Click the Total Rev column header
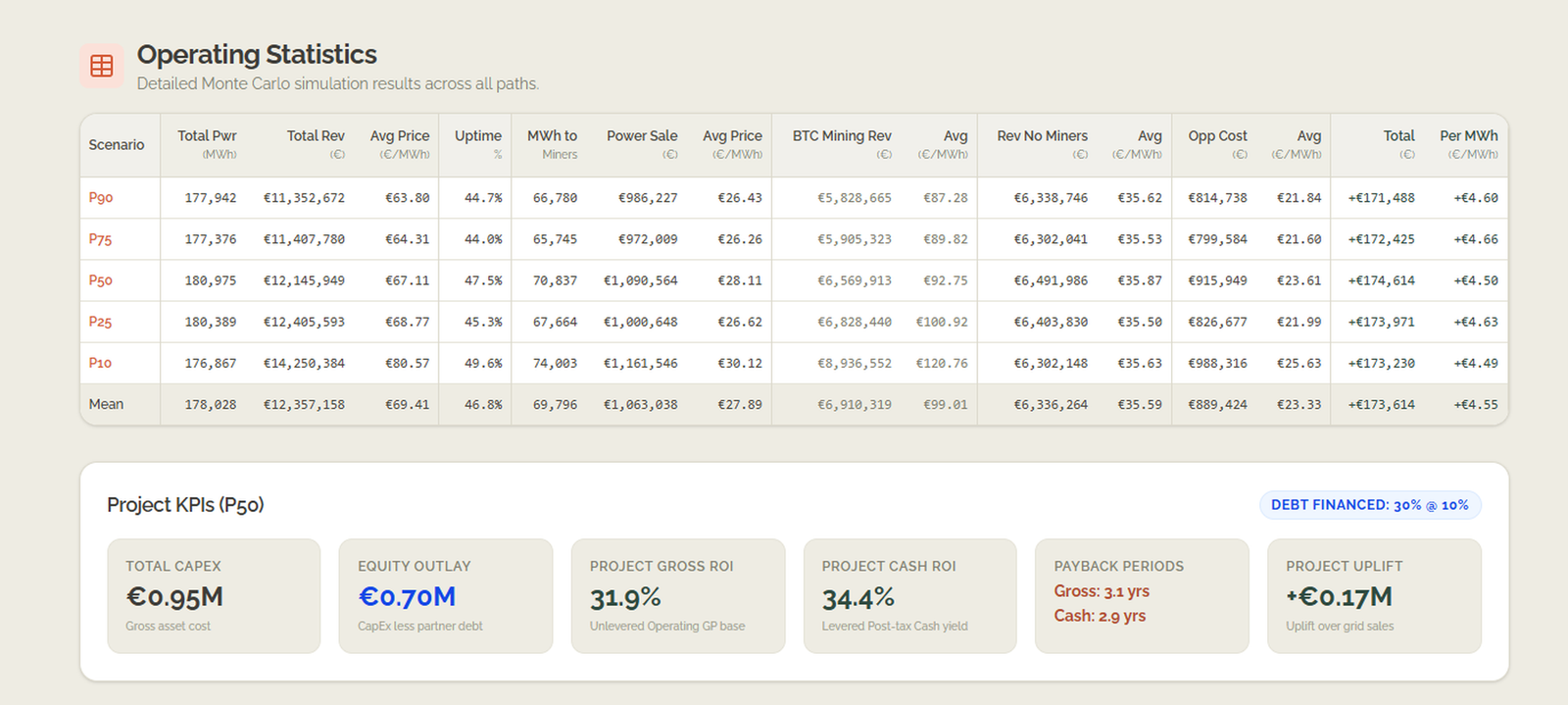The width and height of the screenshot is (1568, 705). coord(316,144)
